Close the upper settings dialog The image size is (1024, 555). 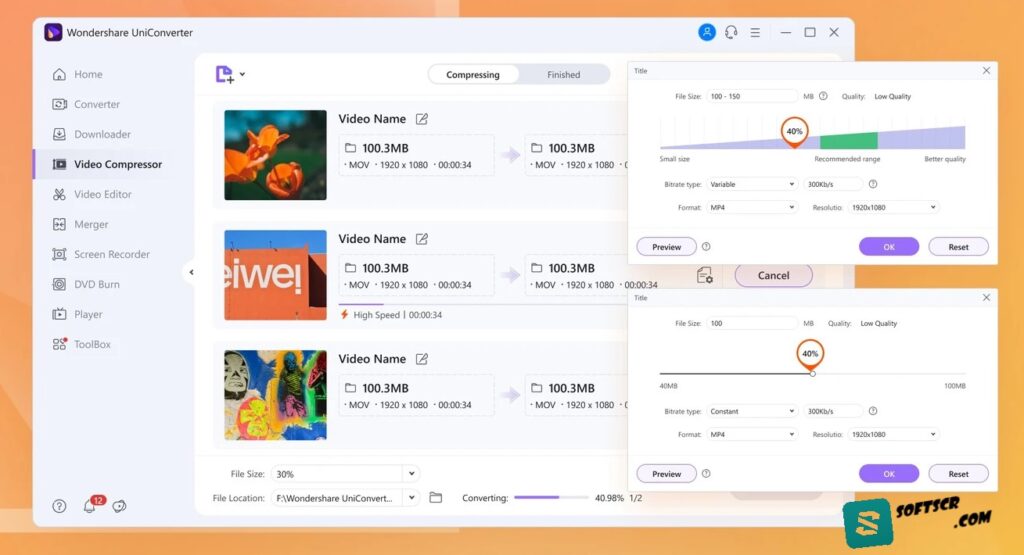[986, 71]
